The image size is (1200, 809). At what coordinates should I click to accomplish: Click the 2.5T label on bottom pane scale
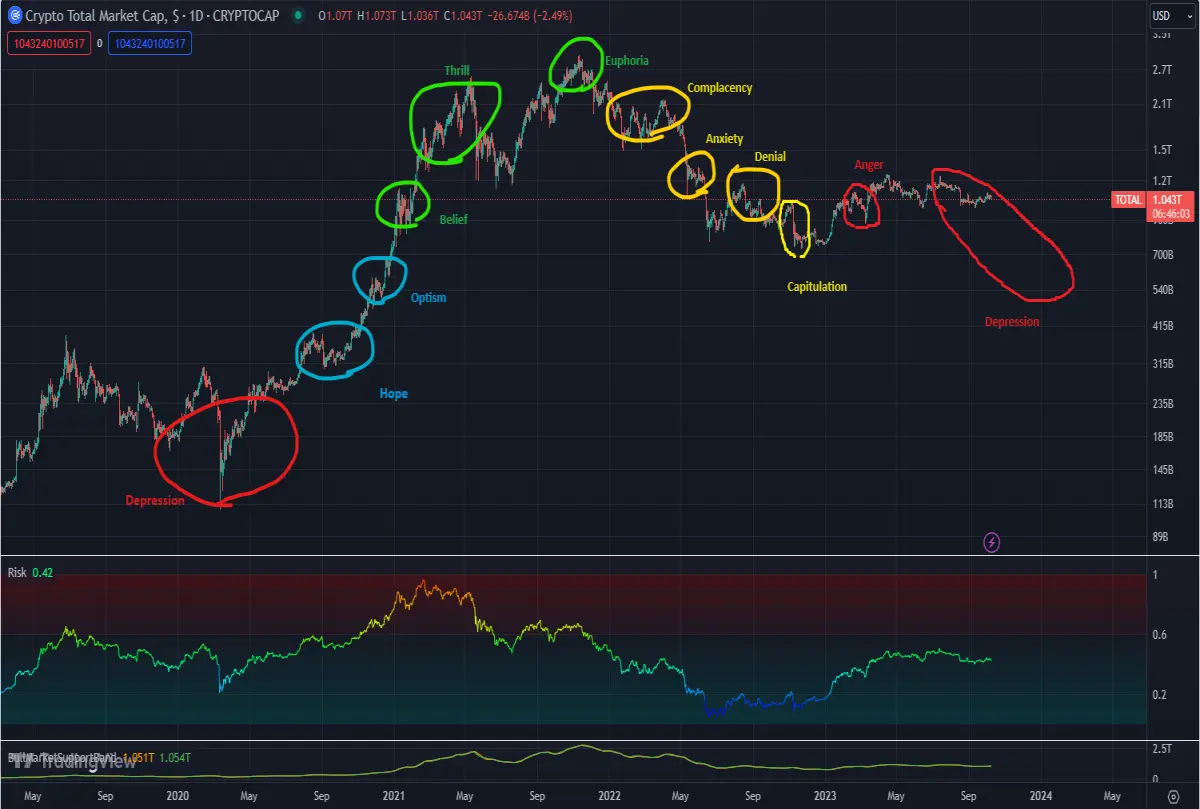pyautogui.click(x=1162, y=748)
